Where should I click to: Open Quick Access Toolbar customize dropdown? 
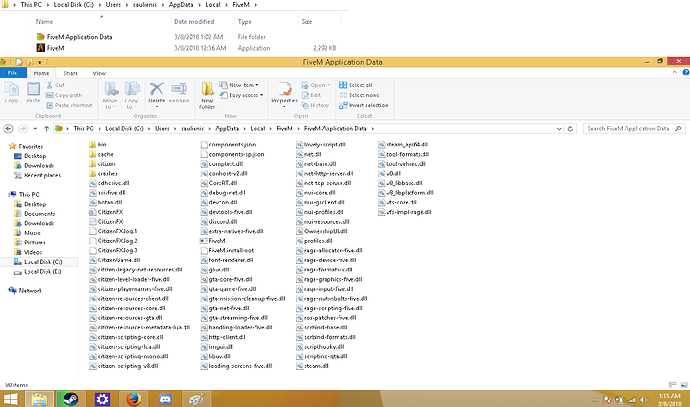(40, 62)
